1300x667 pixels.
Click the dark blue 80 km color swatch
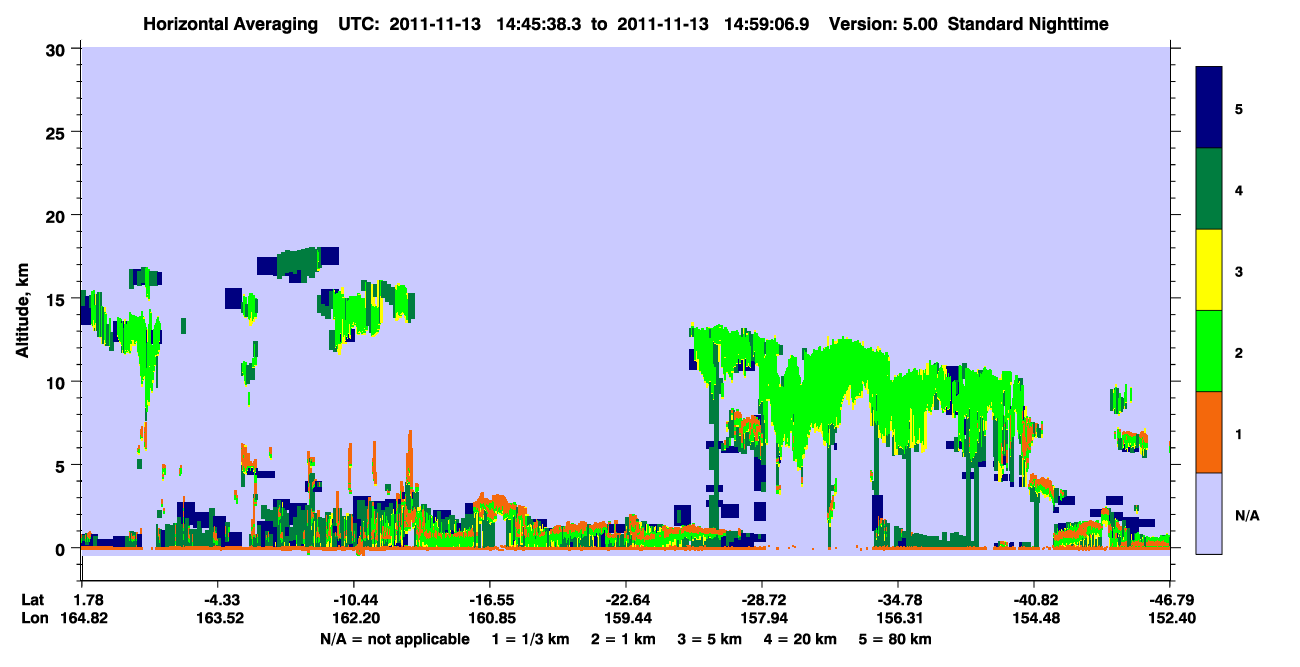coord(1209,108)
